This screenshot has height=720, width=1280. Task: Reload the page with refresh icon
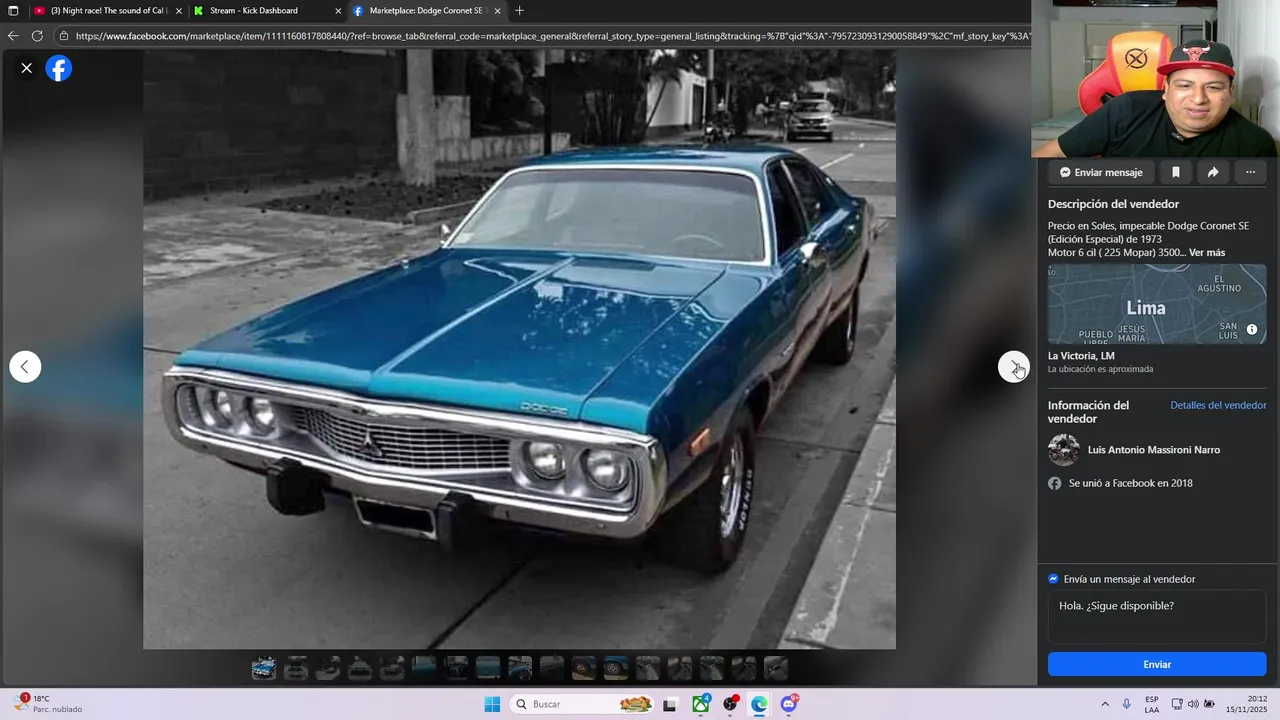click(37, 36)
